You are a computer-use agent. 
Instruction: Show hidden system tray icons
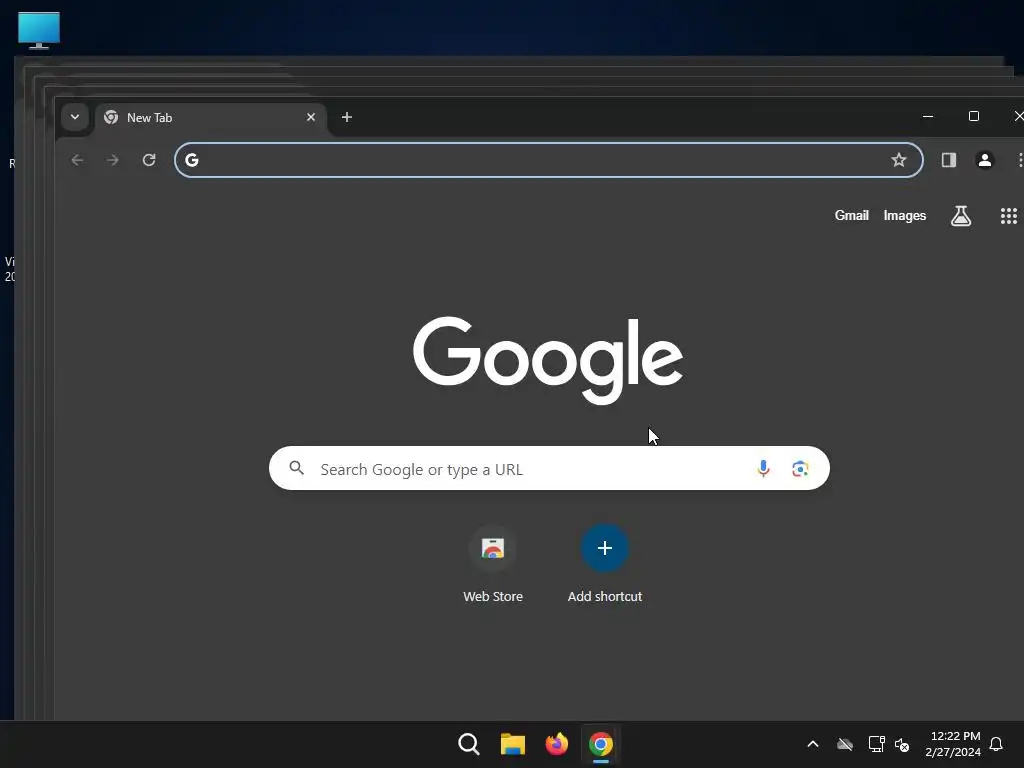(813, 744)
